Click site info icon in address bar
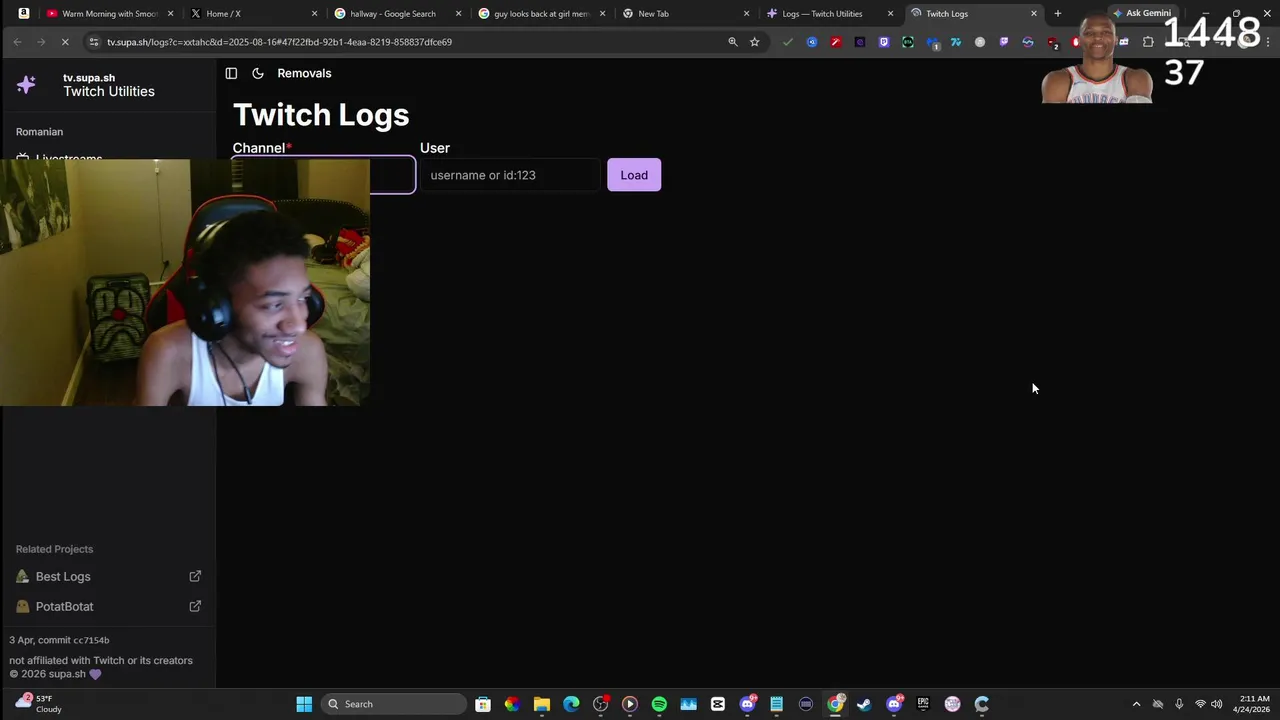 (x=94, y=42)
